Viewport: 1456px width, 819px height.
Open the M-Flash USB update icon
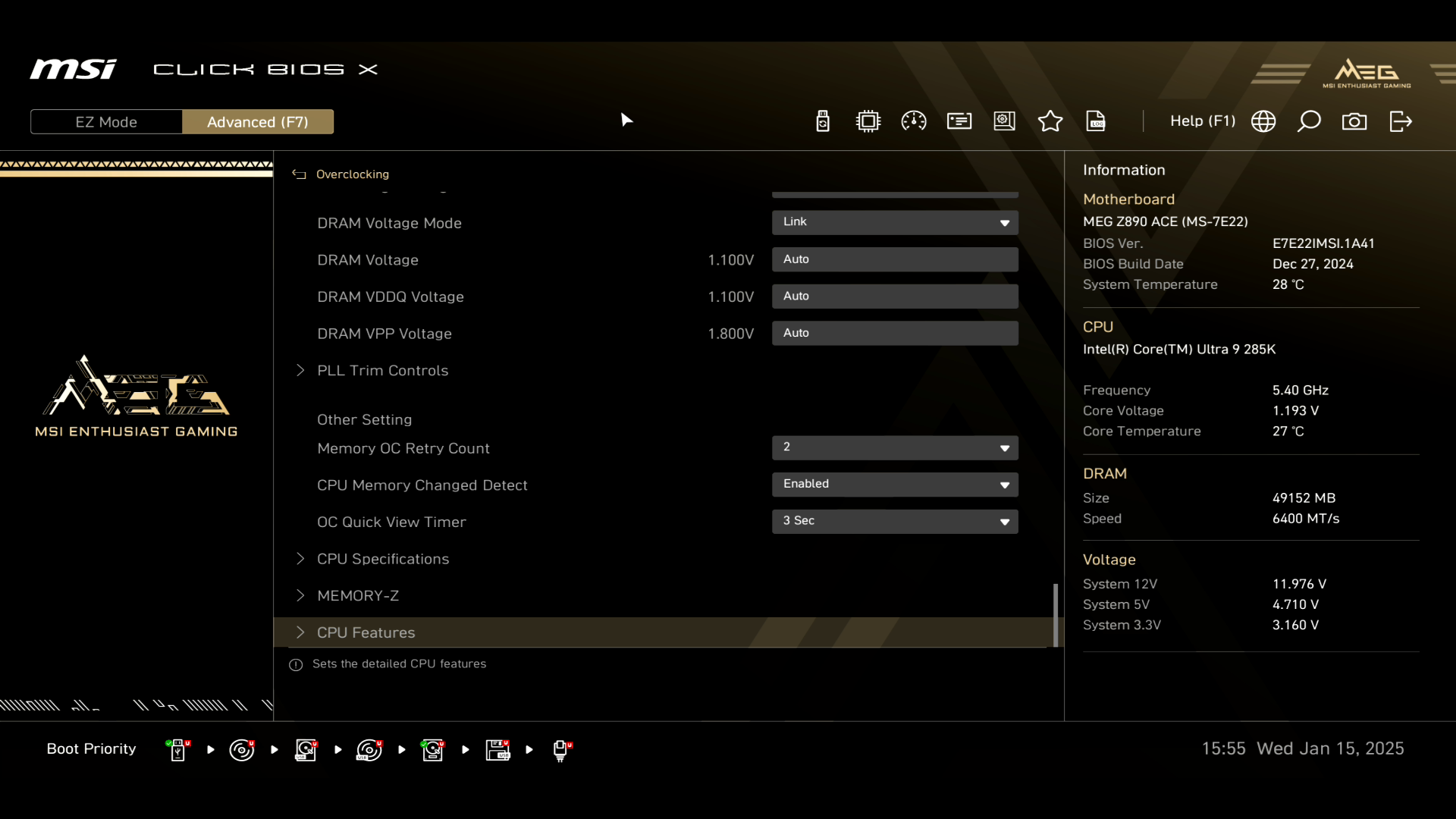(x=823, y=121)
